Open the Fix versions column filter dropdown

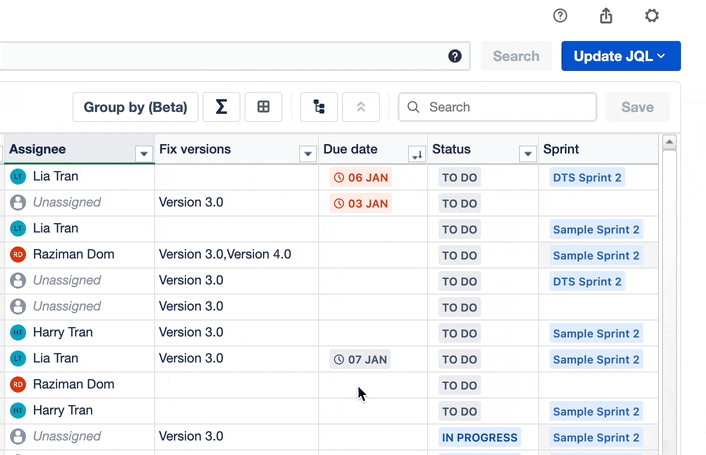pyautogui.click(x=307, y=154)
